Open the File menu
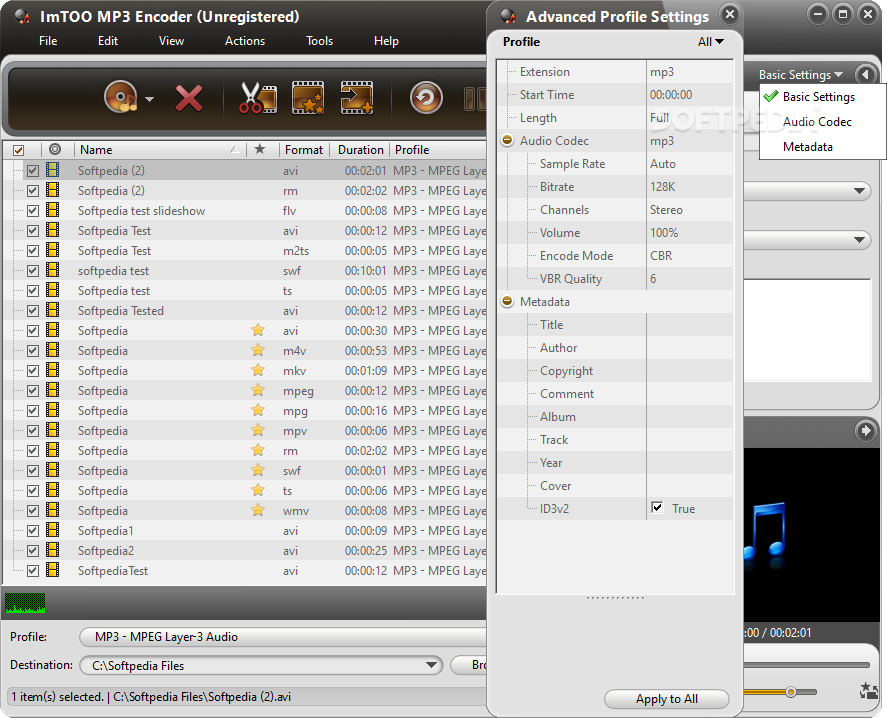Viewport: 887px width, 718px height. tap(48, 41)
